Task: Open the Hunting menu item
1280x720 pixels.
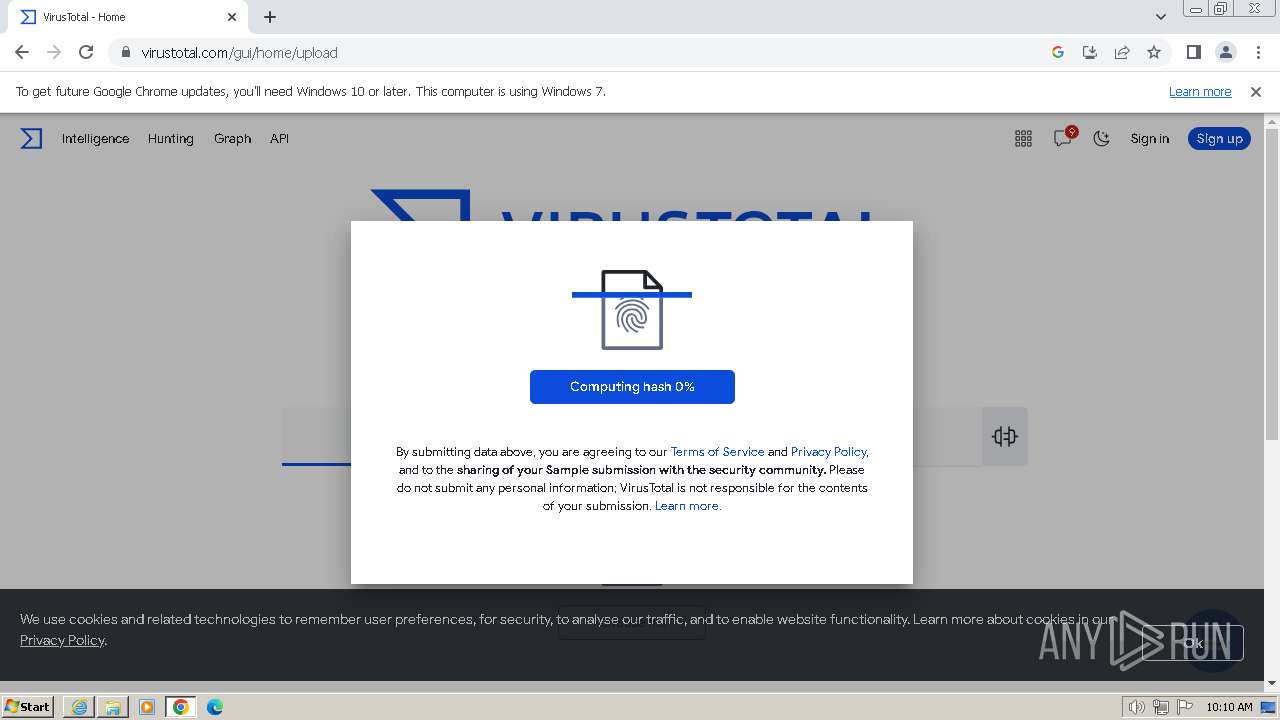Action: (x=171, y=139)
